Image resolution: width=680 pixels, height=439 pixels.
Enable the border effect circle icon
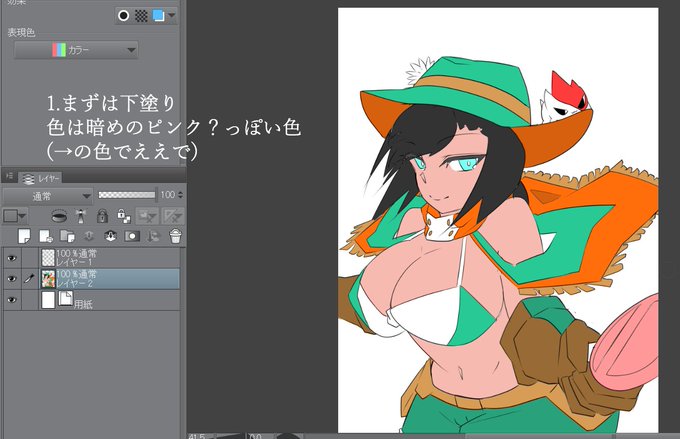[124, 16]
